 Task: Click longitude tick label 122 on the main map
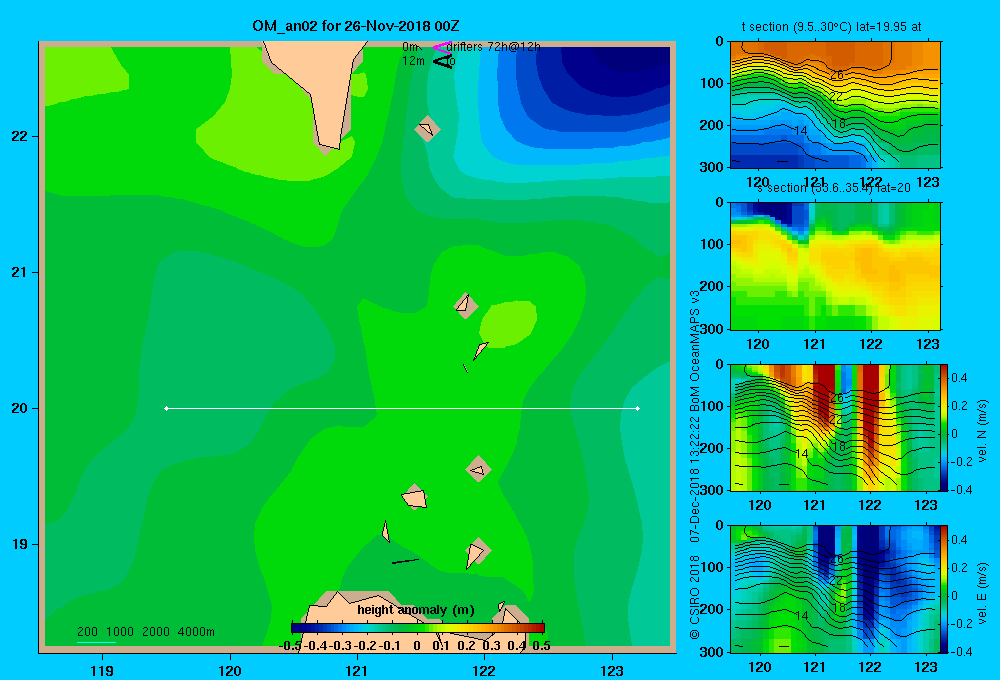tap(484, 670)
